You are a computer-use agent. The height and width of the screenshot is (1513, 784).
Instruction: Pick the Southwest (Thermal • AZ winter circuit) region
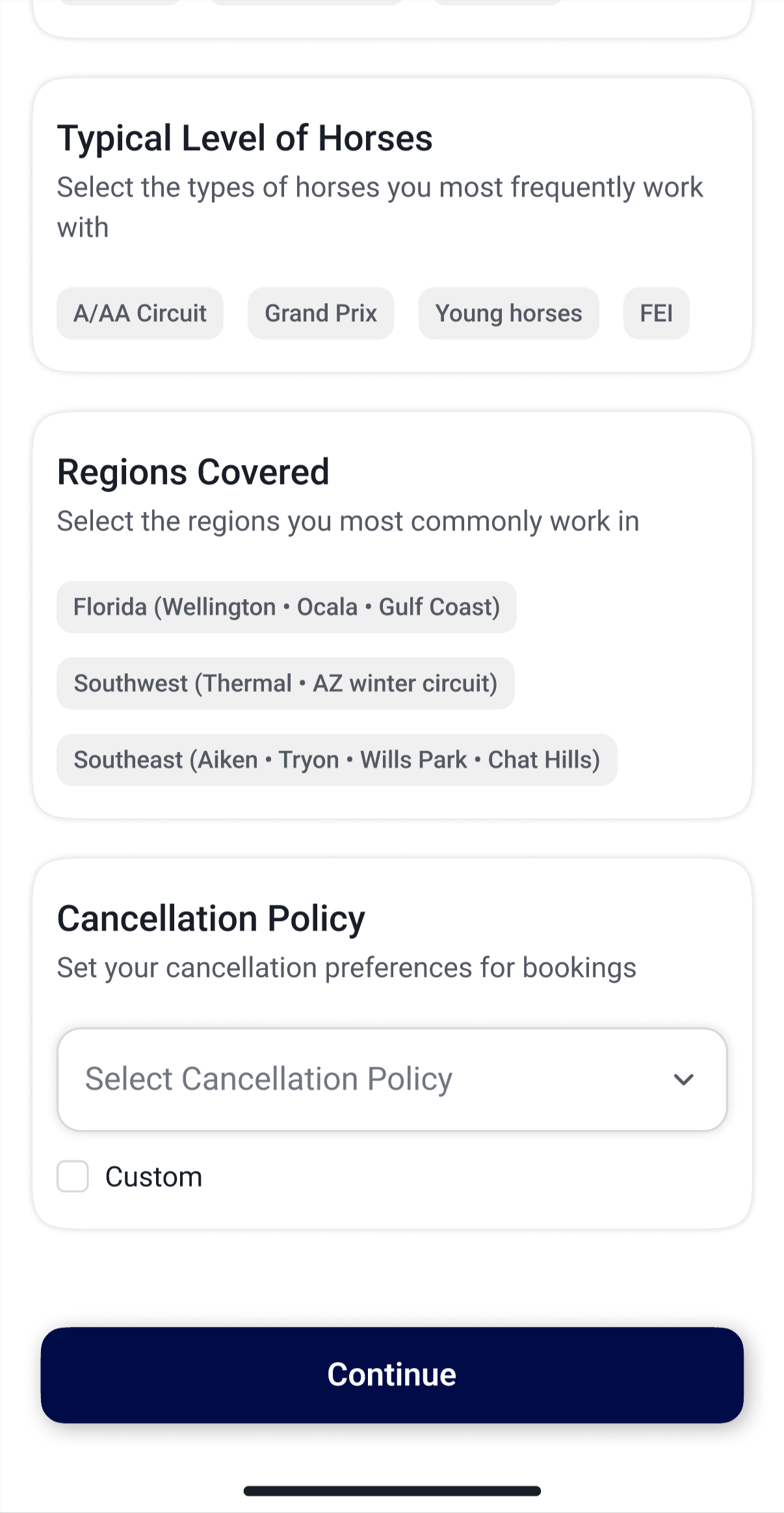tap(285, 684)
